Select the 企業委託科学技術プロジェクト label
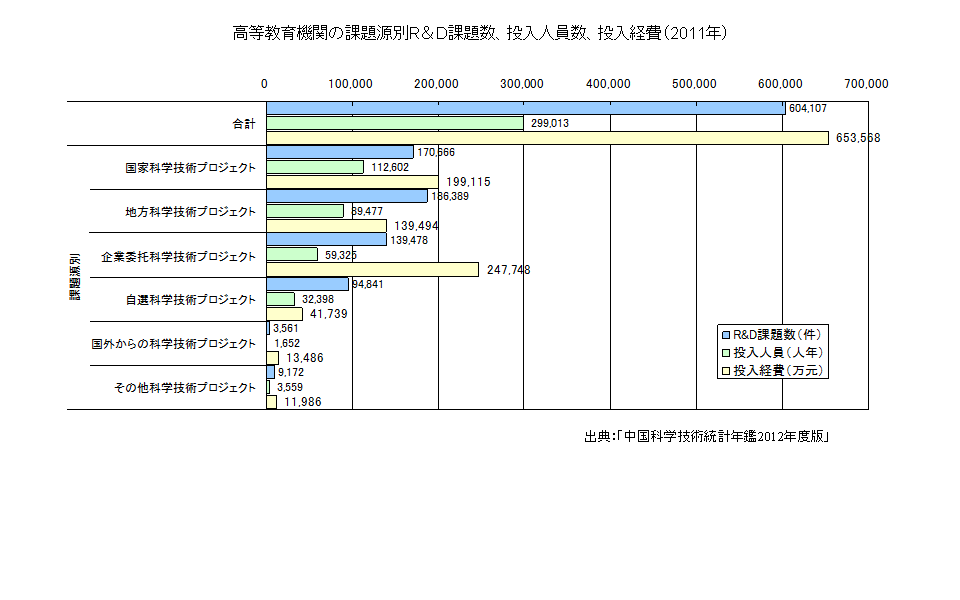This screenshot has width=960, height=600. 178,256
